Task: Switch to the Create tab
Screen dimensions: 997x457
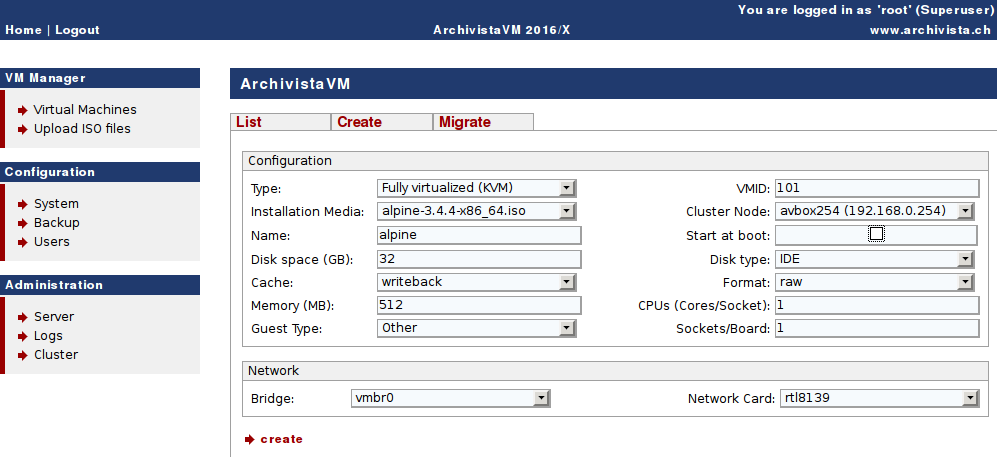Action: tap(382, 122)
